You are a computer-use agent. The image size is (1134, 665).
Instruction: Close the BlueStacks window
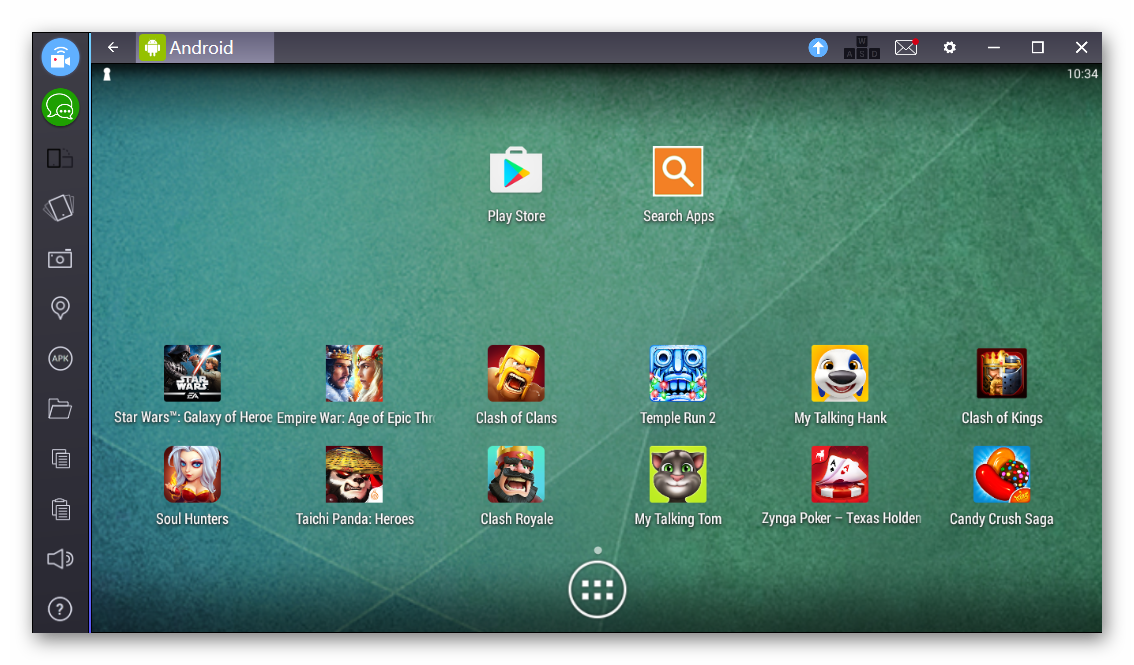pos(1081,48)
